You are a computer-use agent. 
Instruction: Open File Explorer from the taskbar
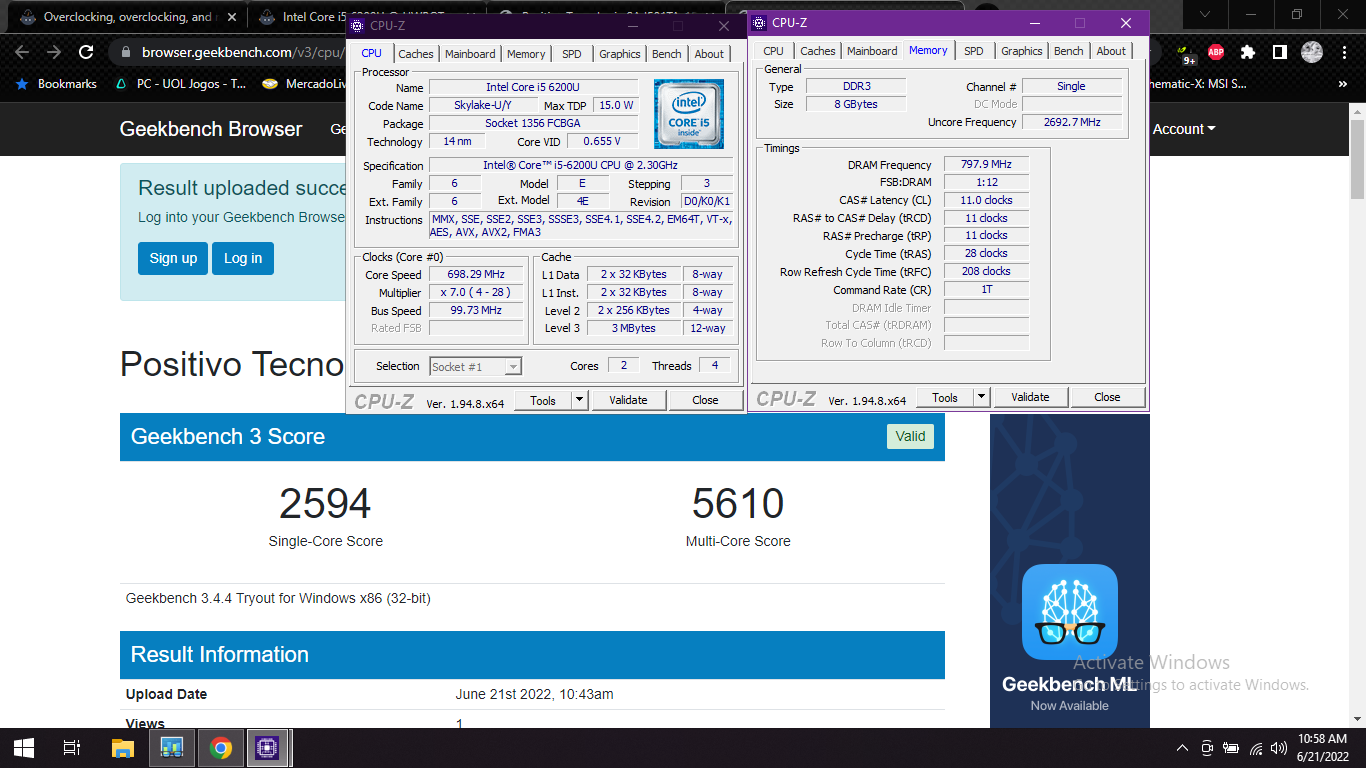coord(122,747)
